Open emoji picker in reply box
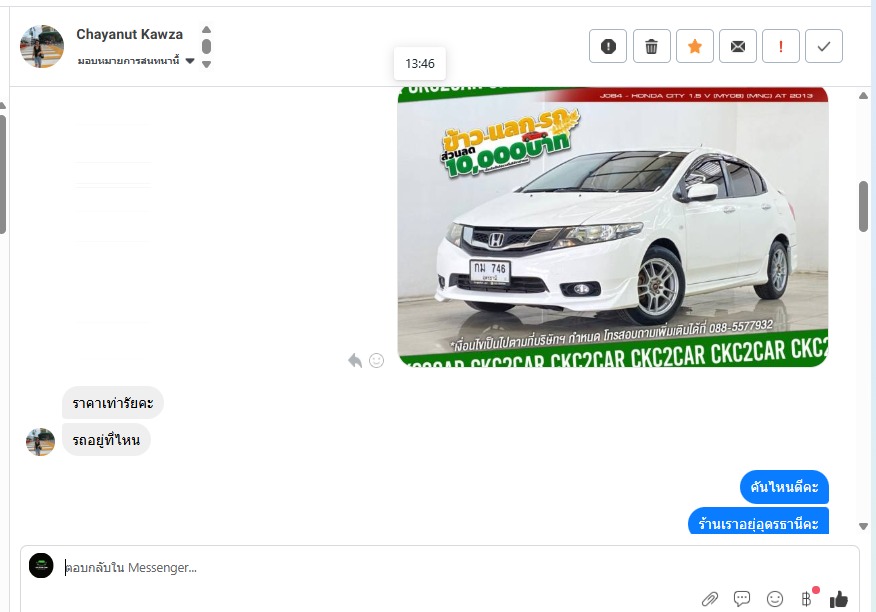 775,599
